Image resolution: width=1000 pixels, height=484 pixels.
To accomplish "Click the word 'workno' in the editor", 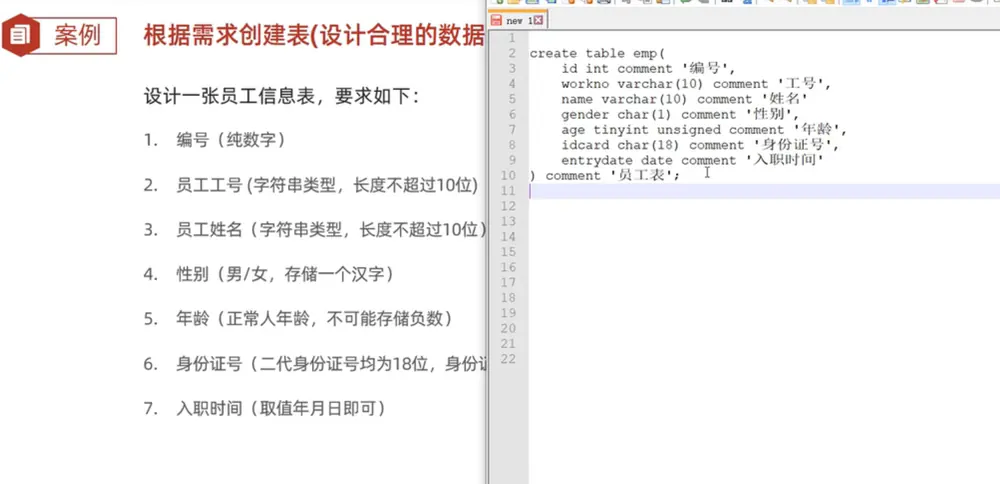I will point(585,84).
